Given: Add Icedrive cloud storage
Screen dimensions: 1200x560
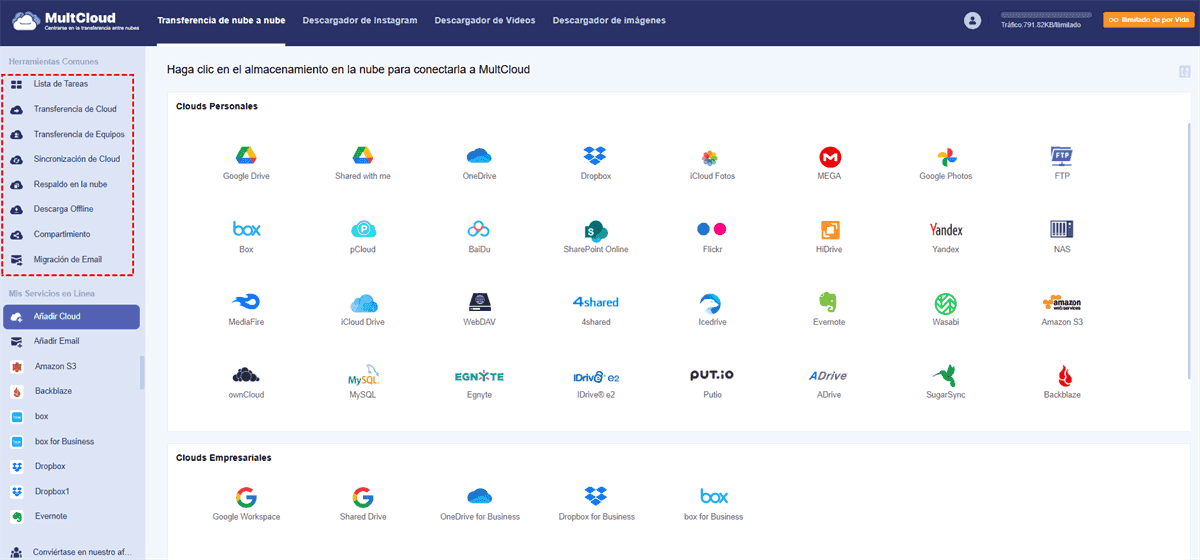Looking at the screenshot, I should (712, 309).
